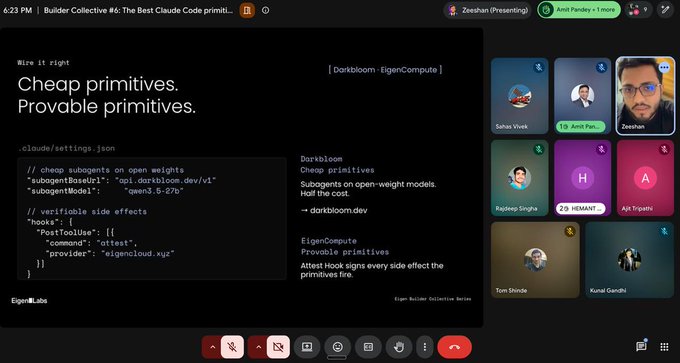Screen dimensions: 680x363
Task: Open options dots on Zeeshan's tile
Action: point(664,67)
